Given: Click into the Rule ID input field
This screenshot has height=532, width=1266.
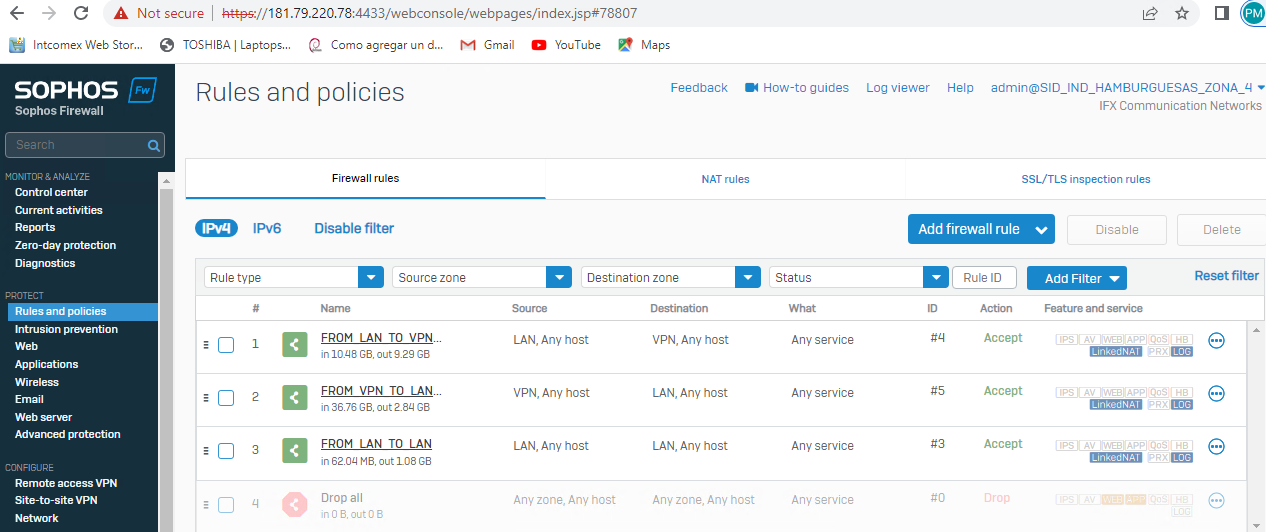Looking at the screenshot, I should pos(983,278).
